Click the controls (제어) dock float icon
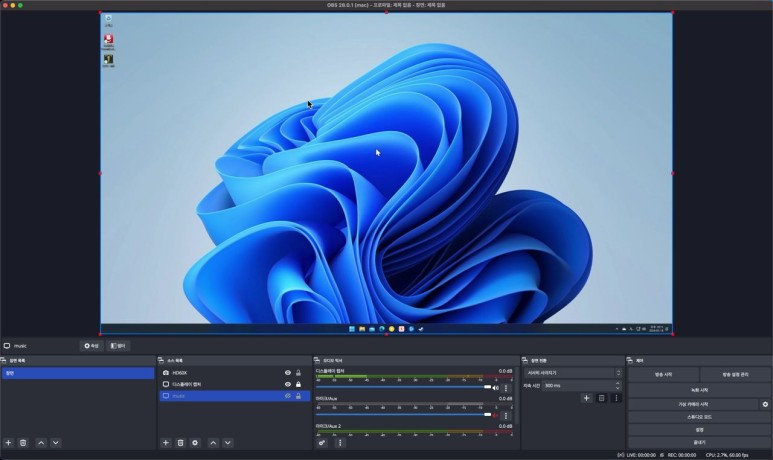The width and height of the screenshot is (773, 460). click(630, 360)
